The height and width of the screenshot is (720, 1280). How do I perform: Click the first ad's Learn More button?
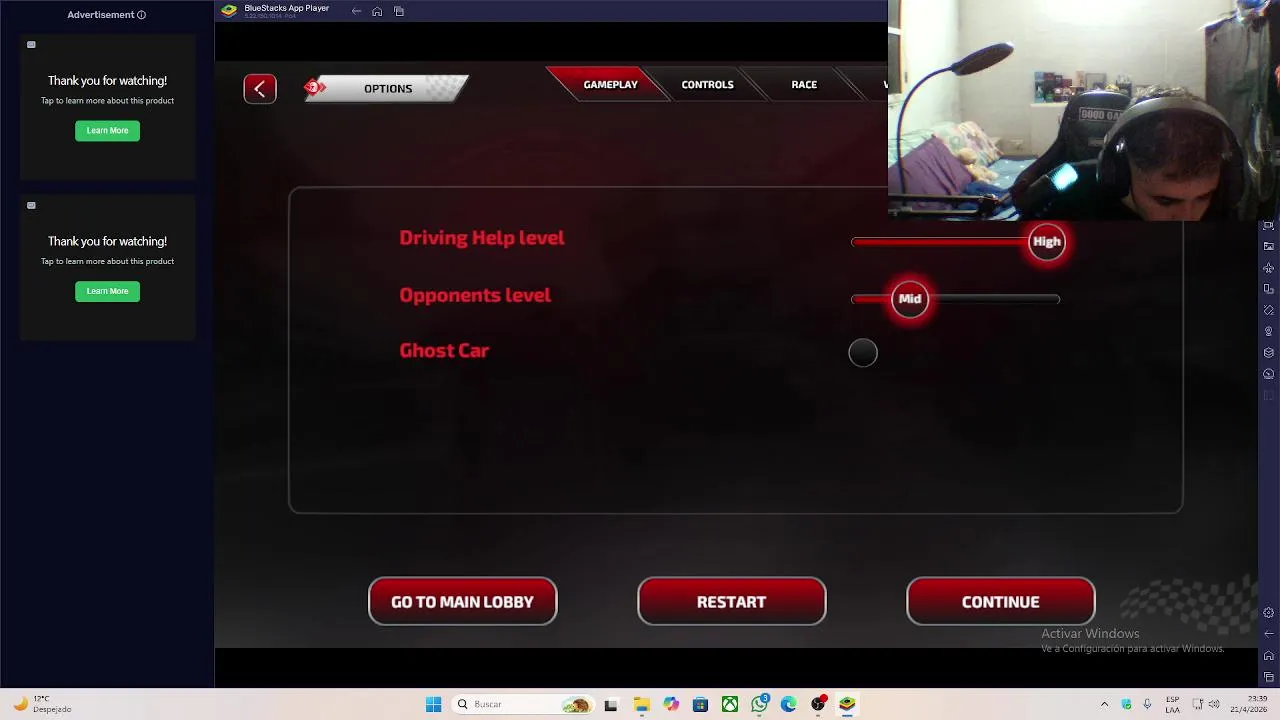(107, 130)
